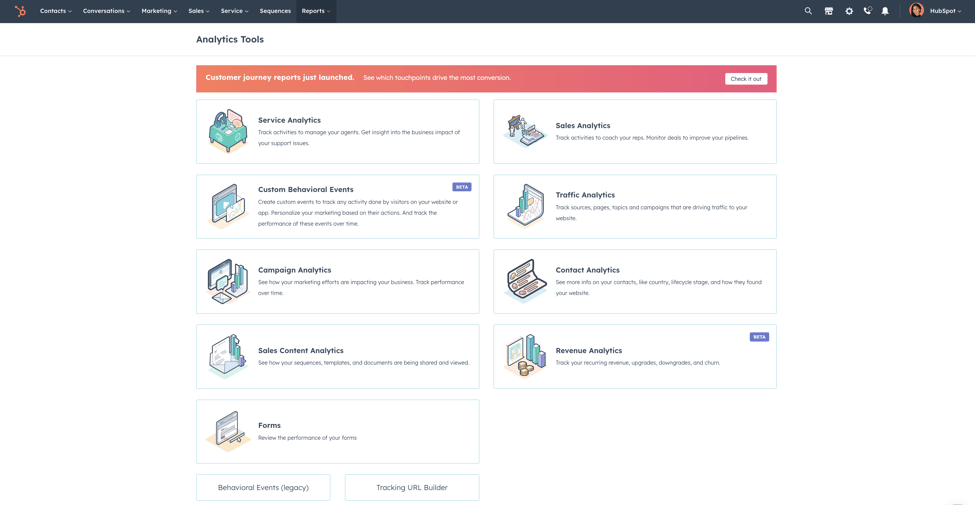The width and height of the screenshot is (975, 505).
Task: Open Behavioral Events (legacy)
Action: point(263,487)
